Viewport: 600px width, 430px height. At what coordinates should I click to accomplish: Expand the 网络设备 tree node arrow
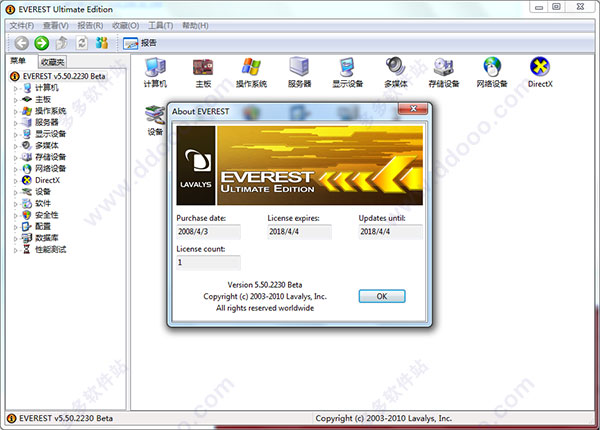tap(16, 169)
